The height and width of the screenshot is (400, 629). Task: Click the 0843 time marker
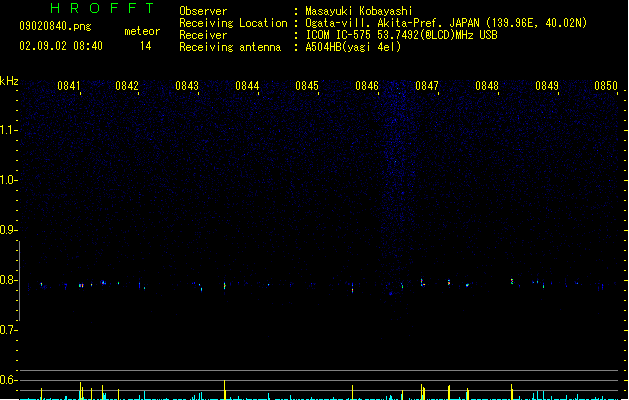[187, 86]
